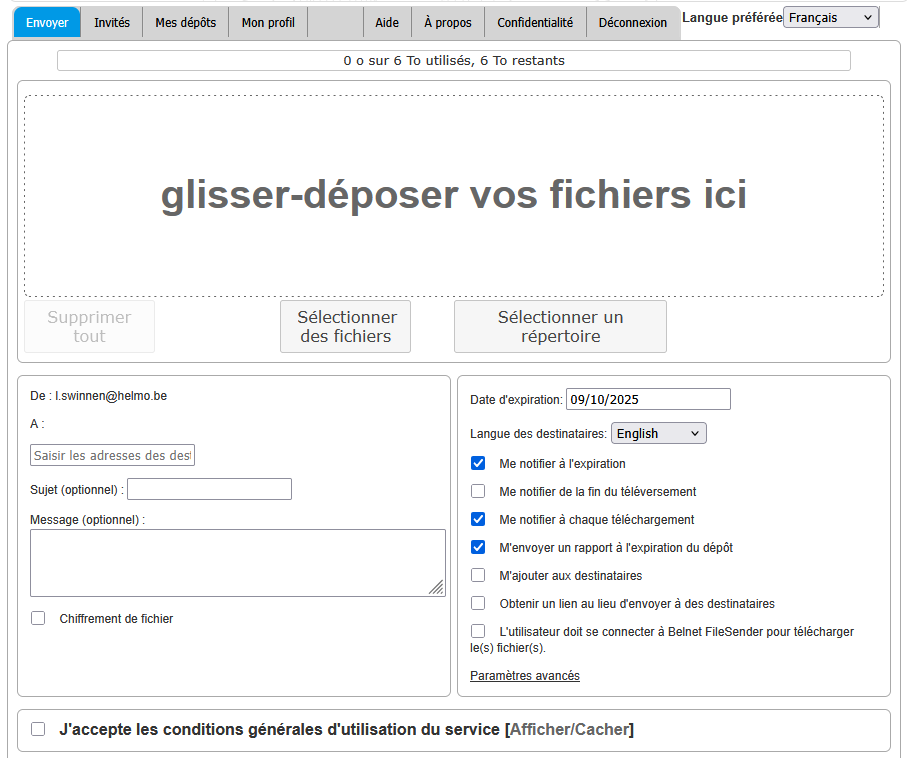Click Sélectionner un répertoire button
The image size is (913, 758).
[560, 327]
